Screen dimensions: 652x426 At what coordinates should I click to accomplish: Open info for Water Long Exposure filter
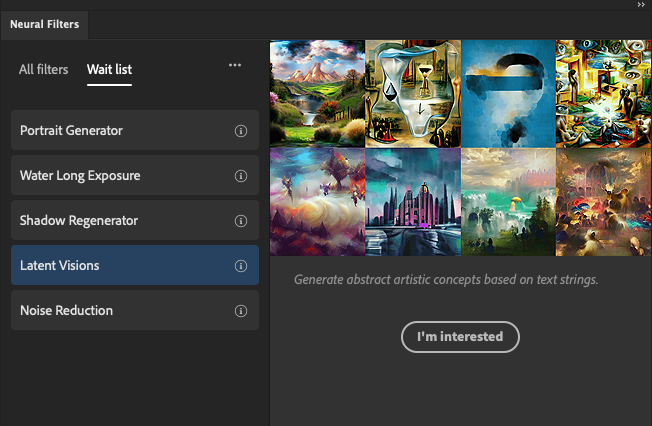pyautogui.click(x=241, y=176)
